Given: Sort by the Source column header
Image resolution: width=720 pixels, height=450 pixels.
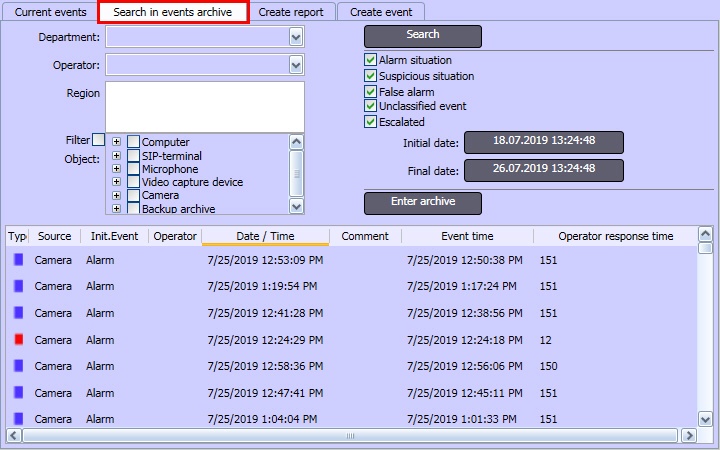Looking at the screenshot, I should coord(54,236).
